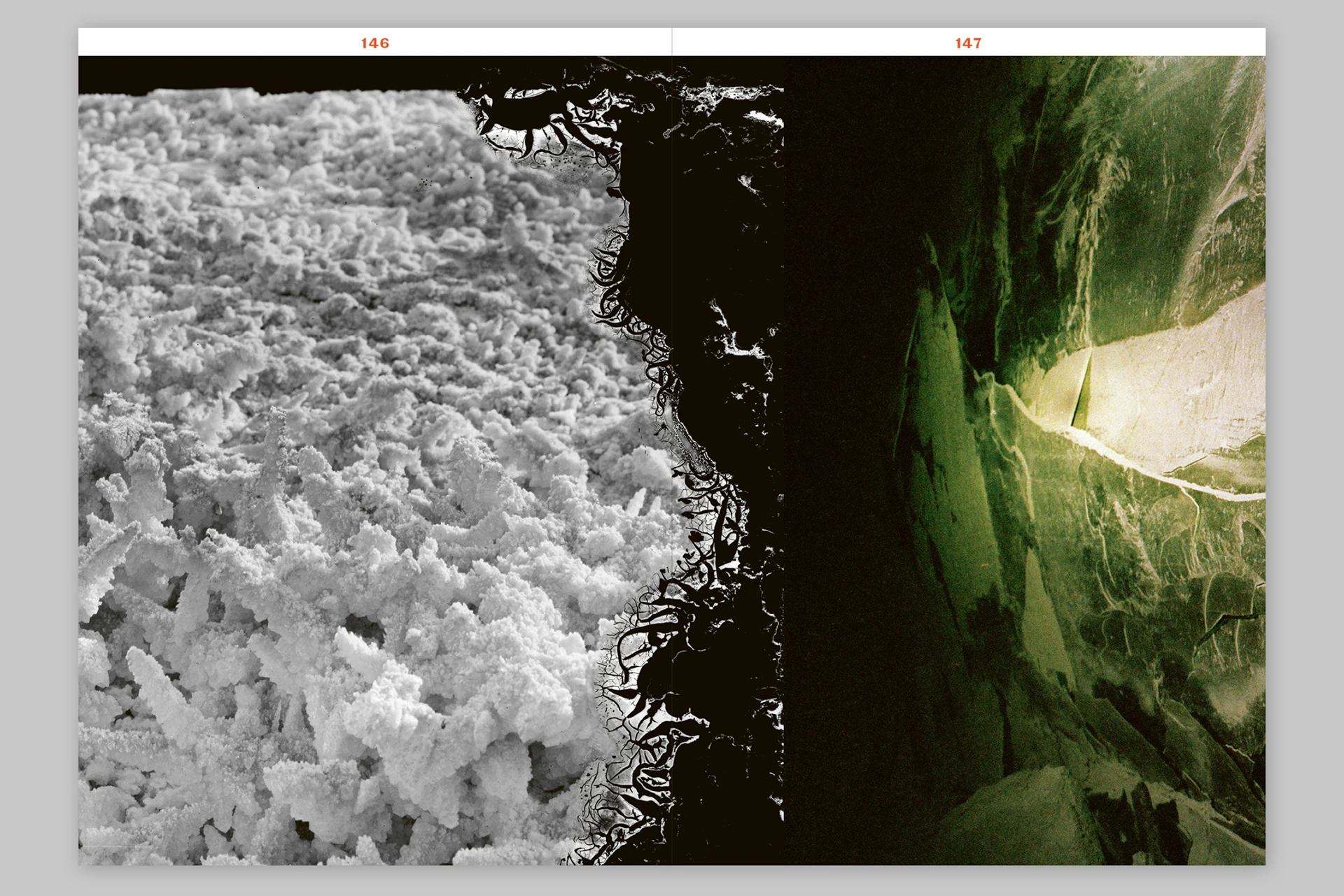Select the white crystal texture photo
This screenshot has width=1344, height=896.
[430, 461]
